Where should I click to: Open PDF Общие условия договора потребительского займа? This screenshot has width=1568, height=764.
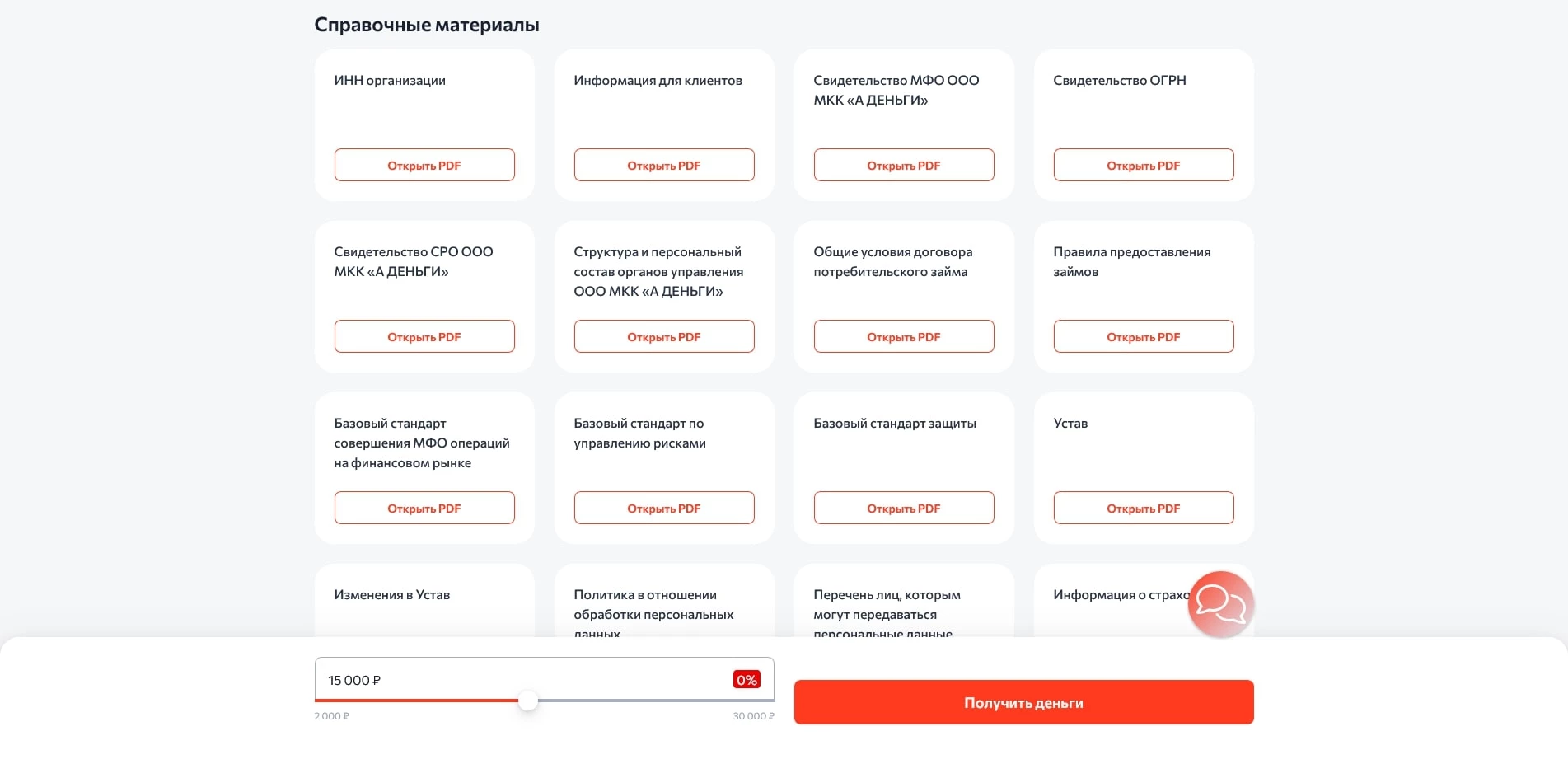(x=903, y=336)
